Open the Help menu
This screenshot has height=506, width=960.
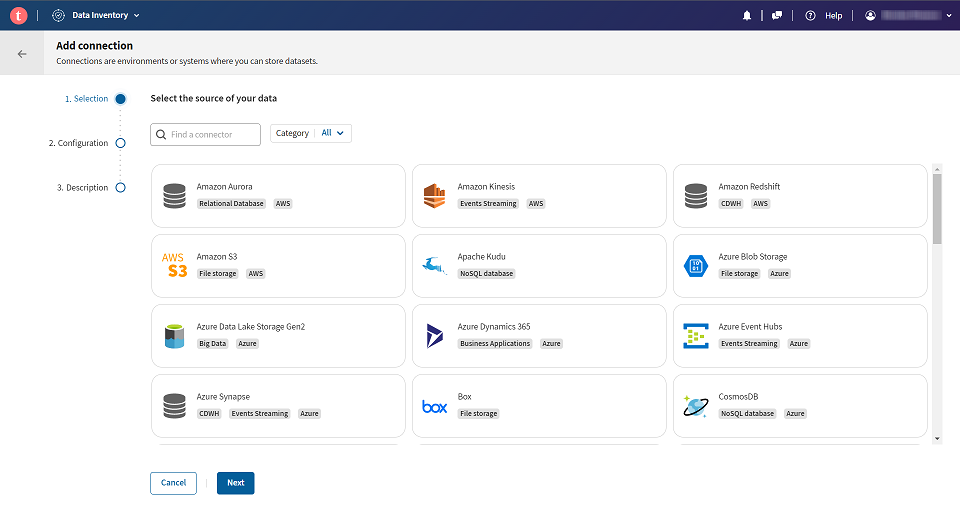pyautogui.click(x=824, y=16)
